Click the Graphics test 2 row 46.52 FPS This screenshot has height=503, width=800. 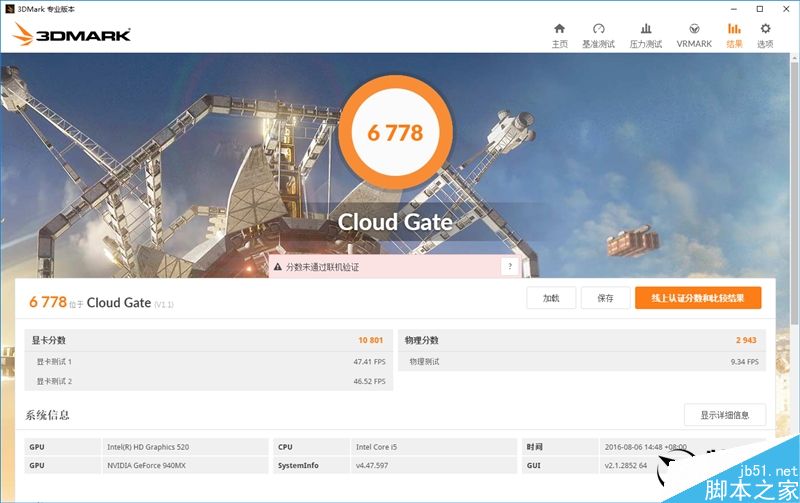click(209, 381)
